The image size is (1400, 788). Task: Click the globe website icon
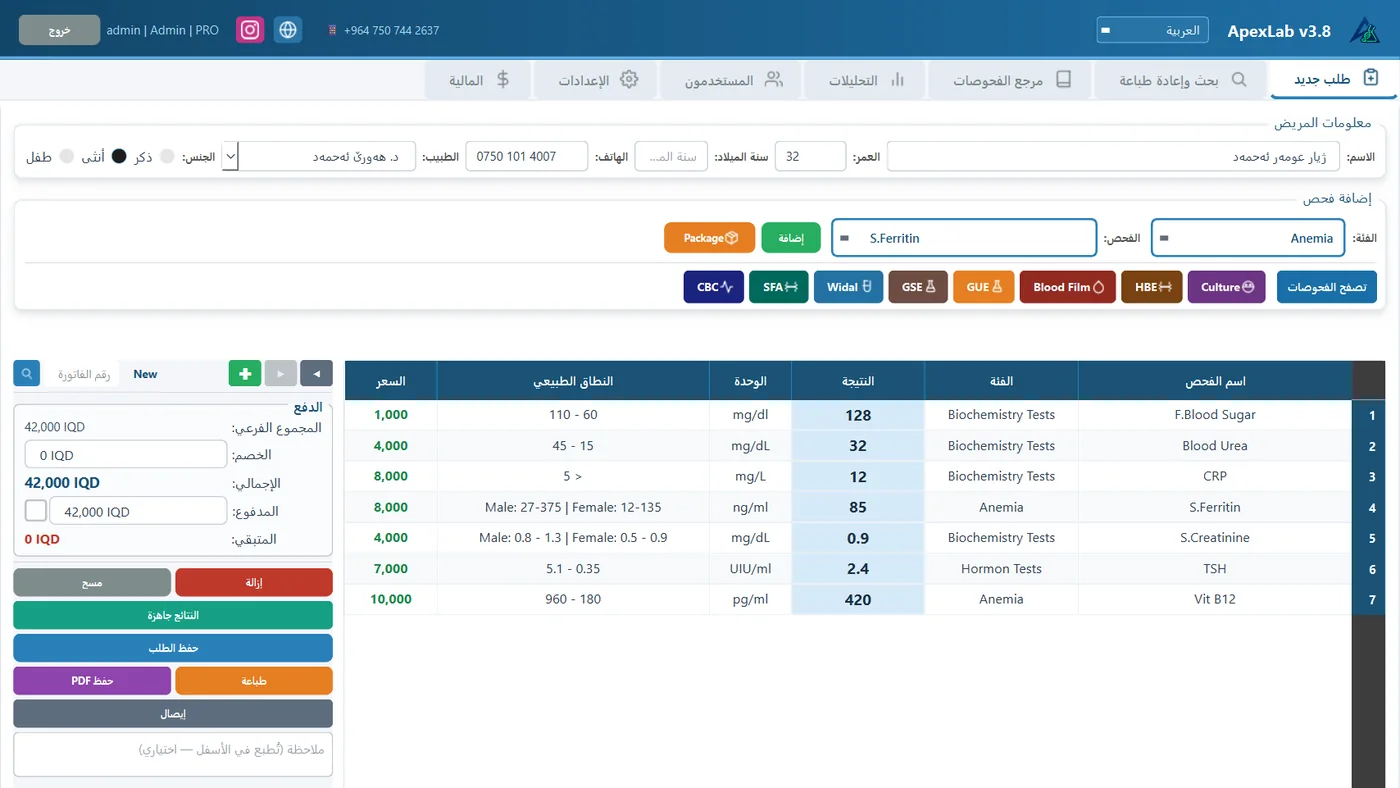tap(288, 30)
